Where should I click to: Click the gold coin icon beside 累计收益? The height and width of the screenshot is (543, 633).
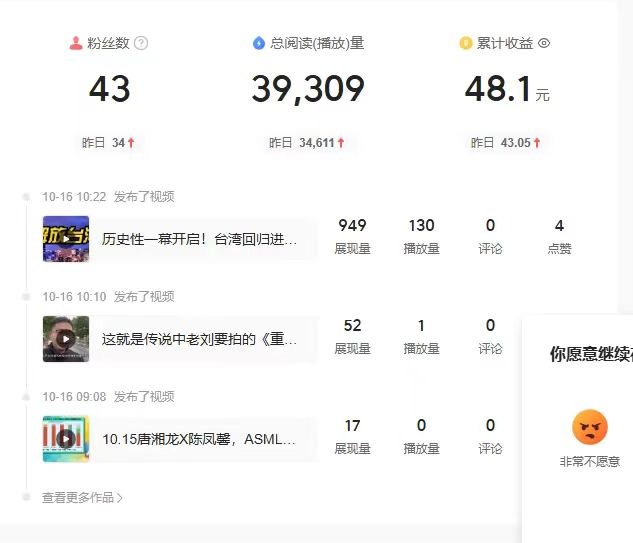[465, 43]
